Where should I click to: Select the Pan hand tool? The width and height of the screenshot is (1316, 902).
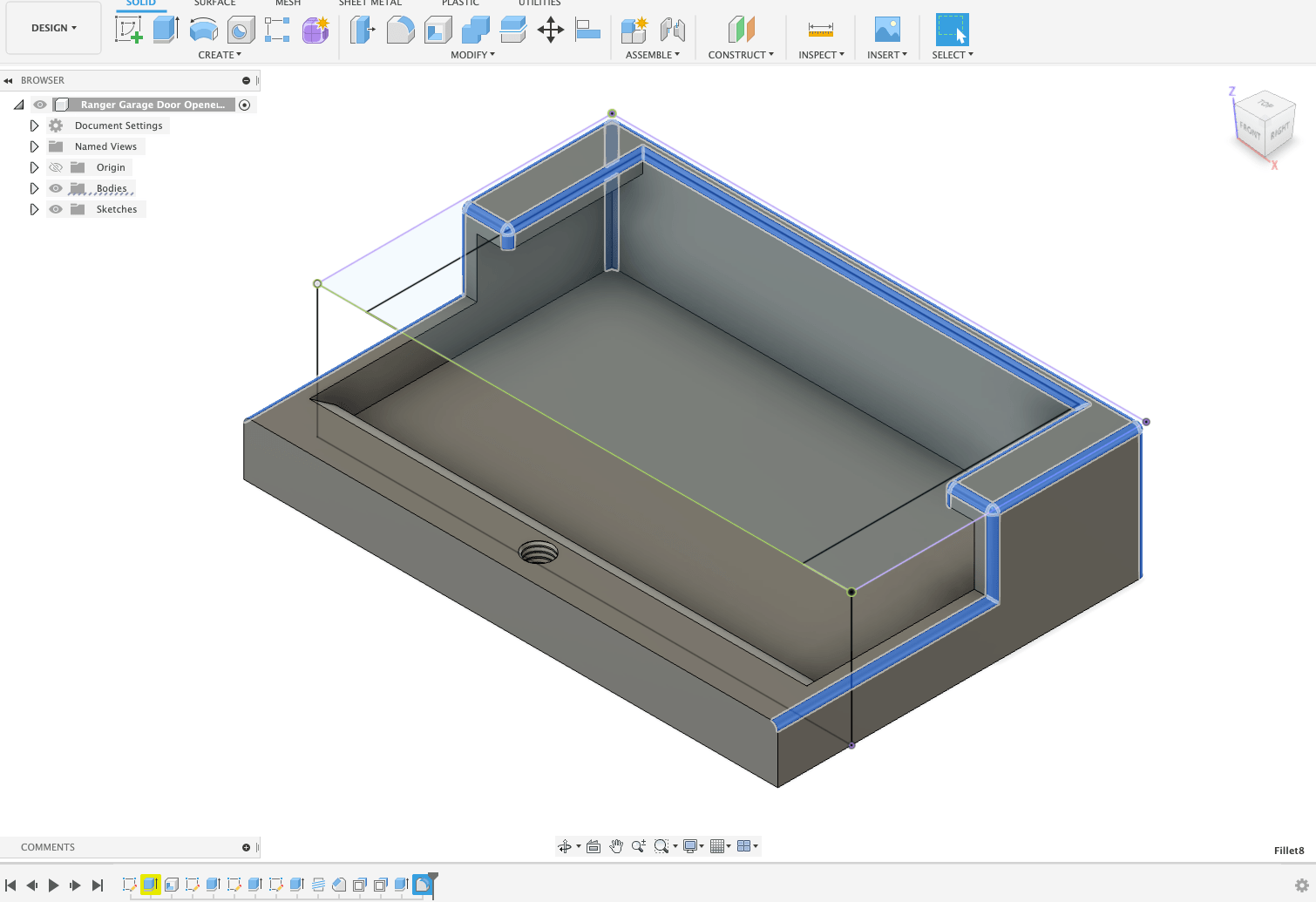click(616, 846)
